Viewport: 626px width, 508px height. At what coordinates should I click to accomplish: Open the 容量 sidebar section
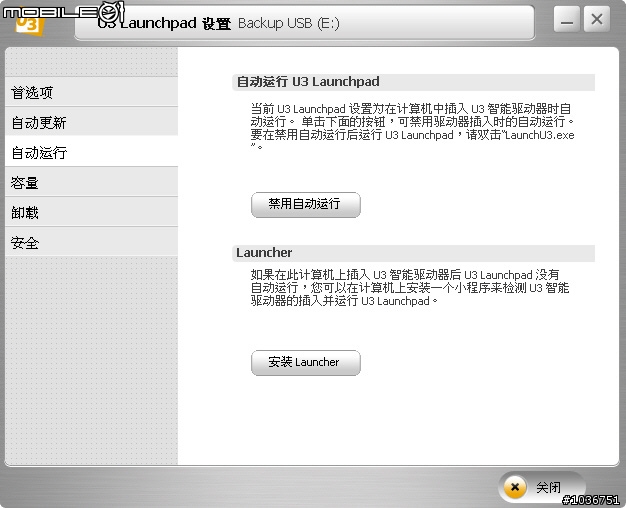click(91, 183)
